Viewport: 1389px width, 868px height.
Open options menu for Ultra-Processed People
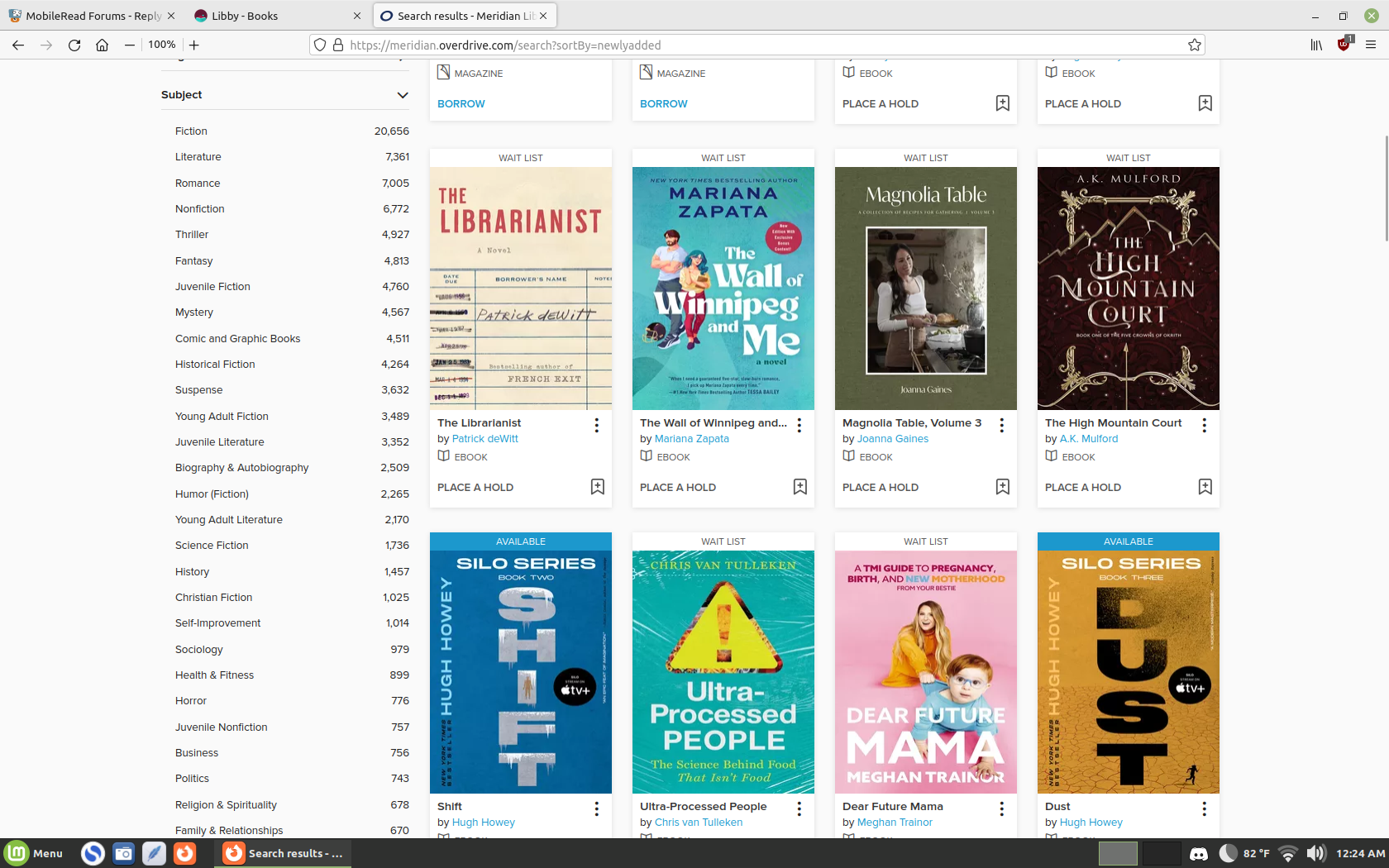point(799,808)
